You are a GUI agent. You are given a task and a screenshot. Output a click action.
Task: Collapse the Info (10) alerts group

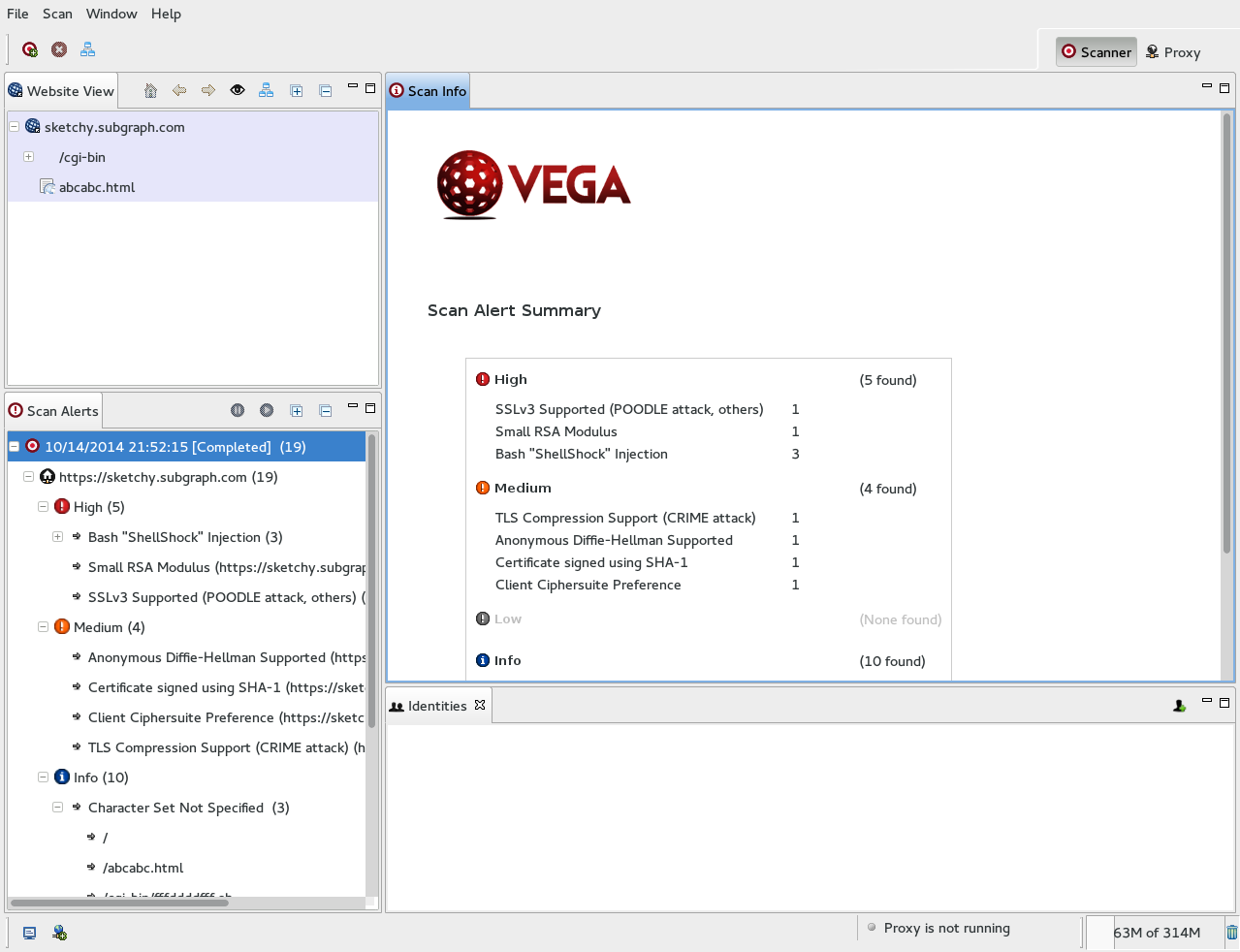coord(43,777)
